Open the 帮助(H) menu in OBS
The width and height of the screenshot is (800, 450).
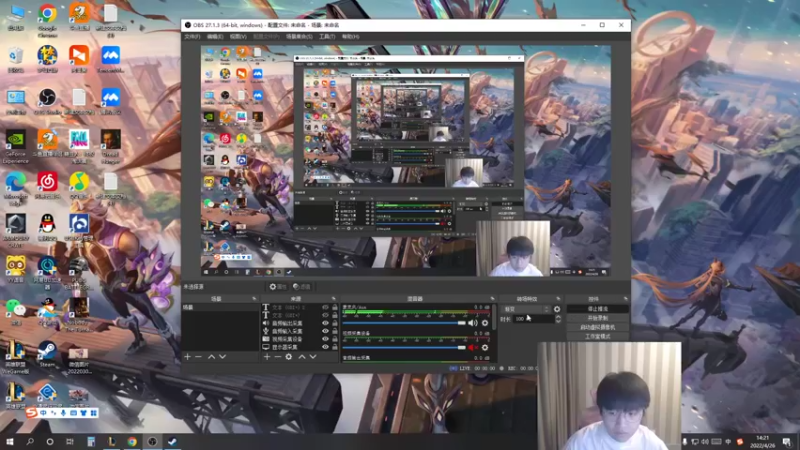pos(351,37)
